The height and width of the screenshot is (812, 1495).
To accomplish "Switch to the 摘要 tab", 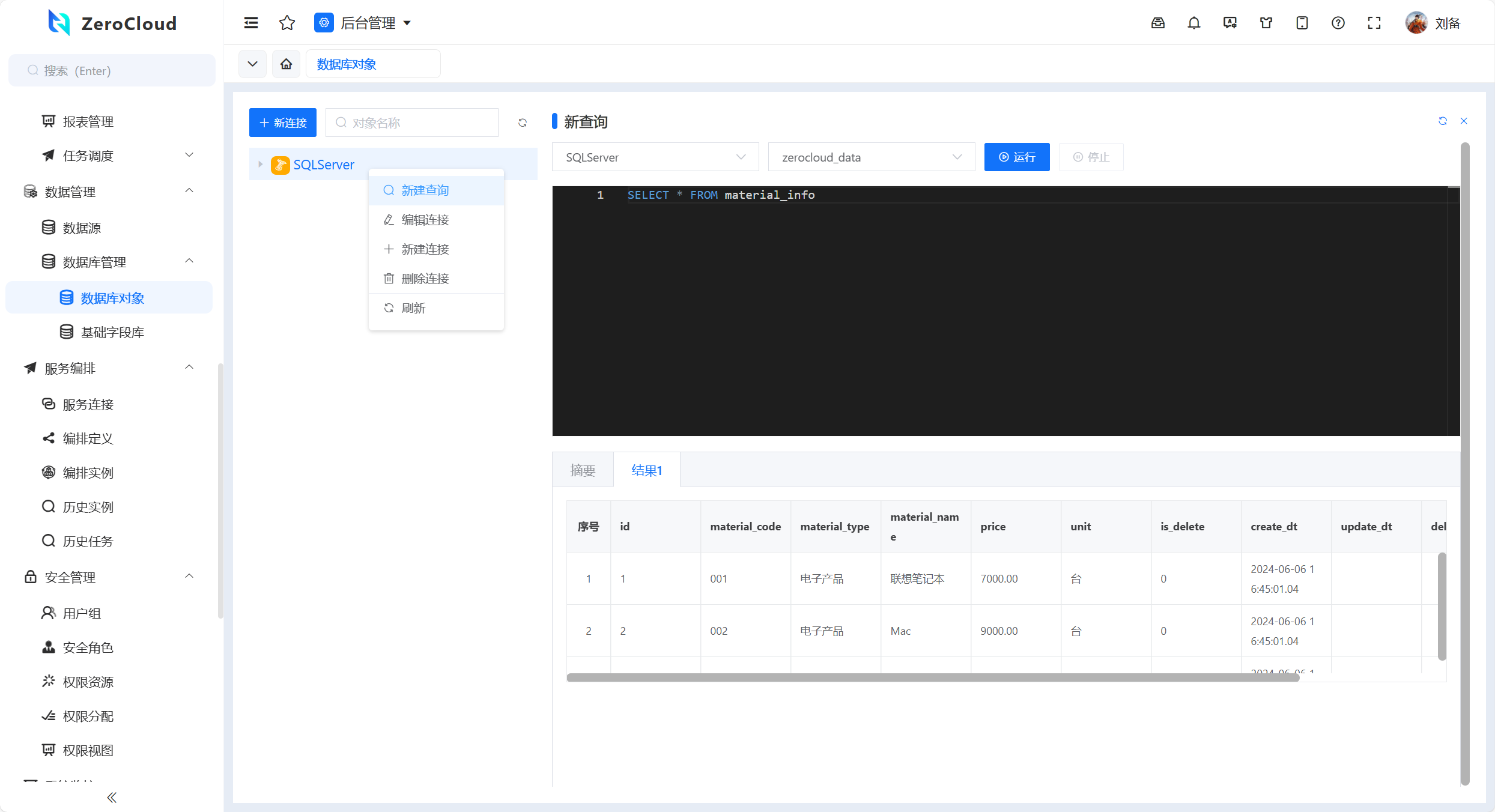I will [582, 470].
